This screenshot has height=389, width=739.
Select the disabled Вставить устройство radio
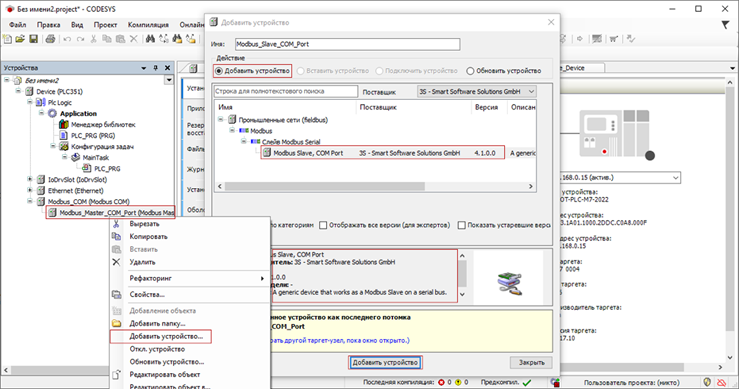point(300,71)
